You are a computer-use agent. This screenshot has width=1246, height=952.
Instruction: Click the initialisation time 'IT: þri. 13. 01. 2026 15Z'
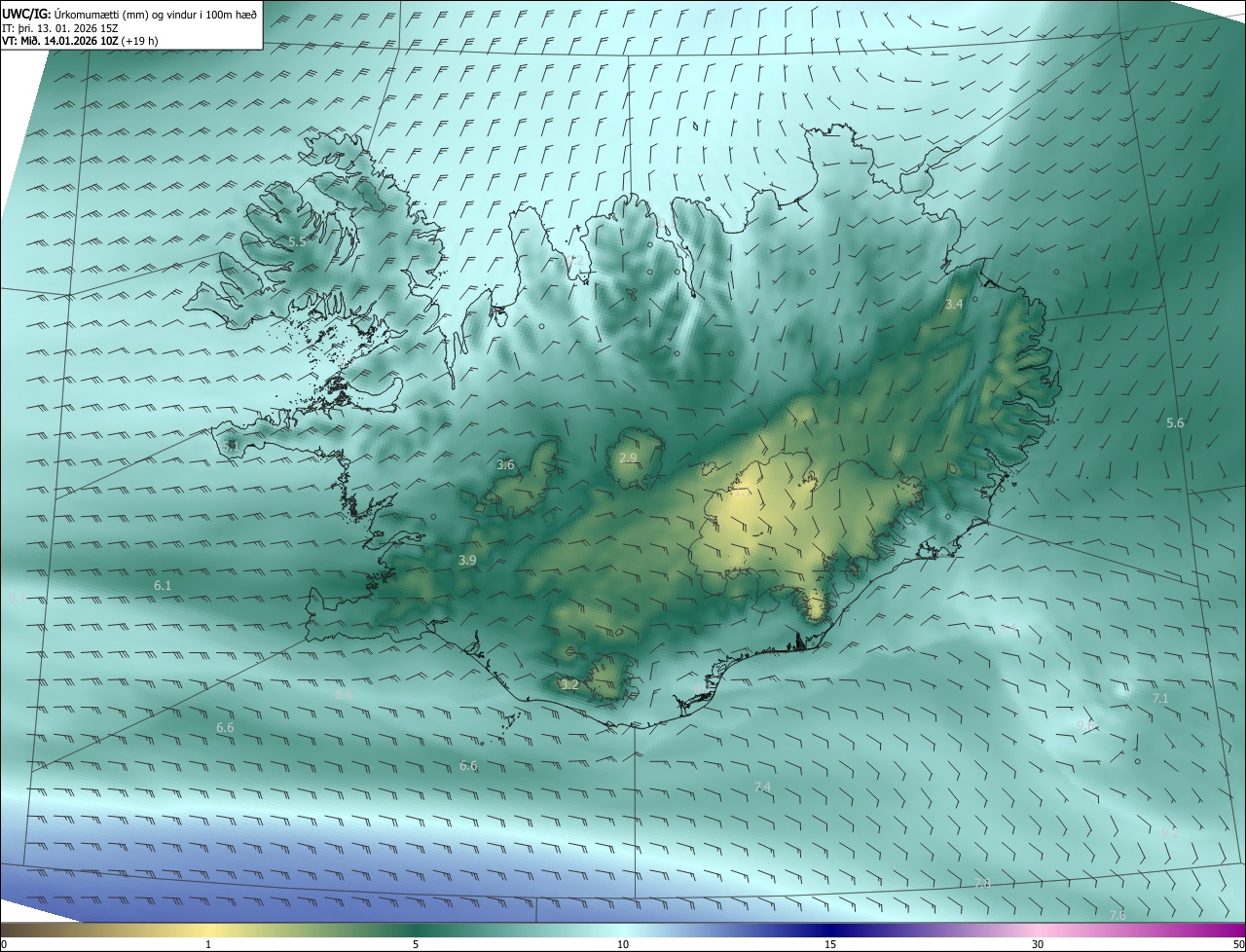tap(60, 27)
